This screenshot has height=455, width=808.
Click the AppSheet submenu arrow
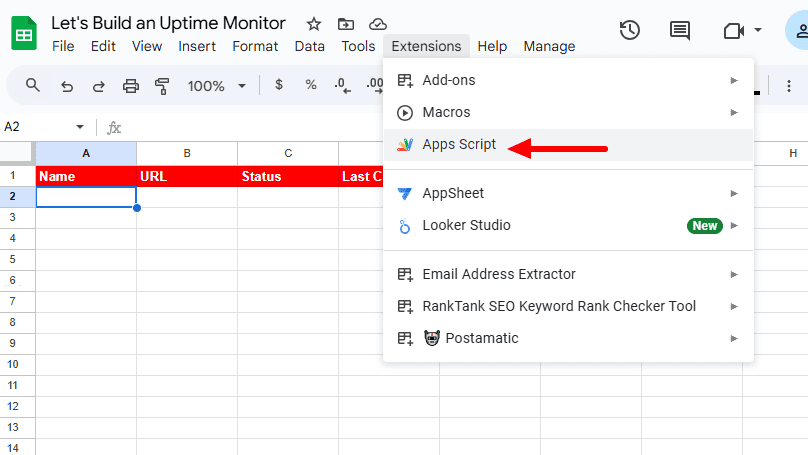(x=734, y=194)
